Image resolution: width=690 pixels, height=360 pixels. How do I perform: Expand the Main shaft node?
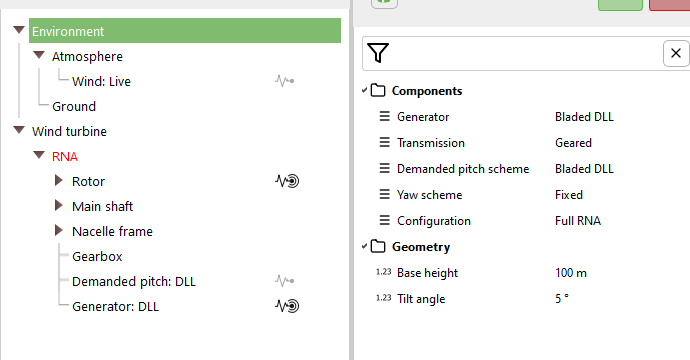coord(59,206)
